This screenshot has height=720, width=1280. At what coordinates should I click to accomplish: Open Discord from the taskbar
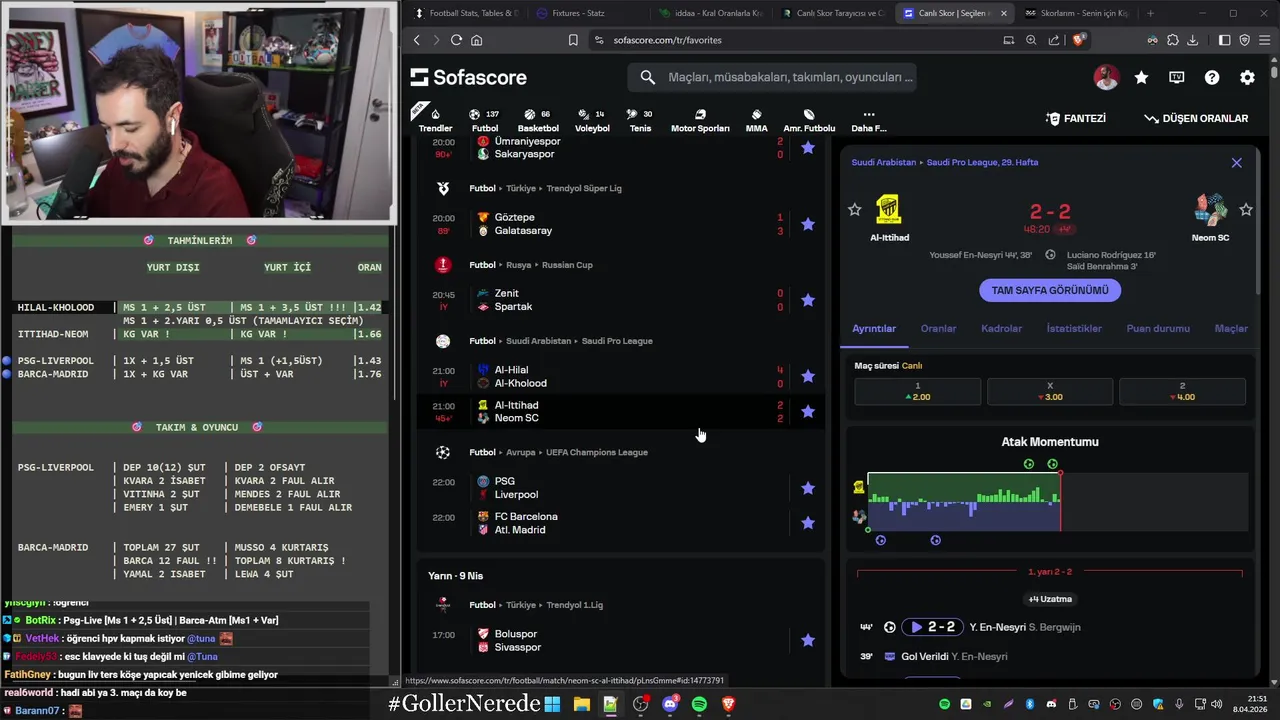(x=670, y=704)
